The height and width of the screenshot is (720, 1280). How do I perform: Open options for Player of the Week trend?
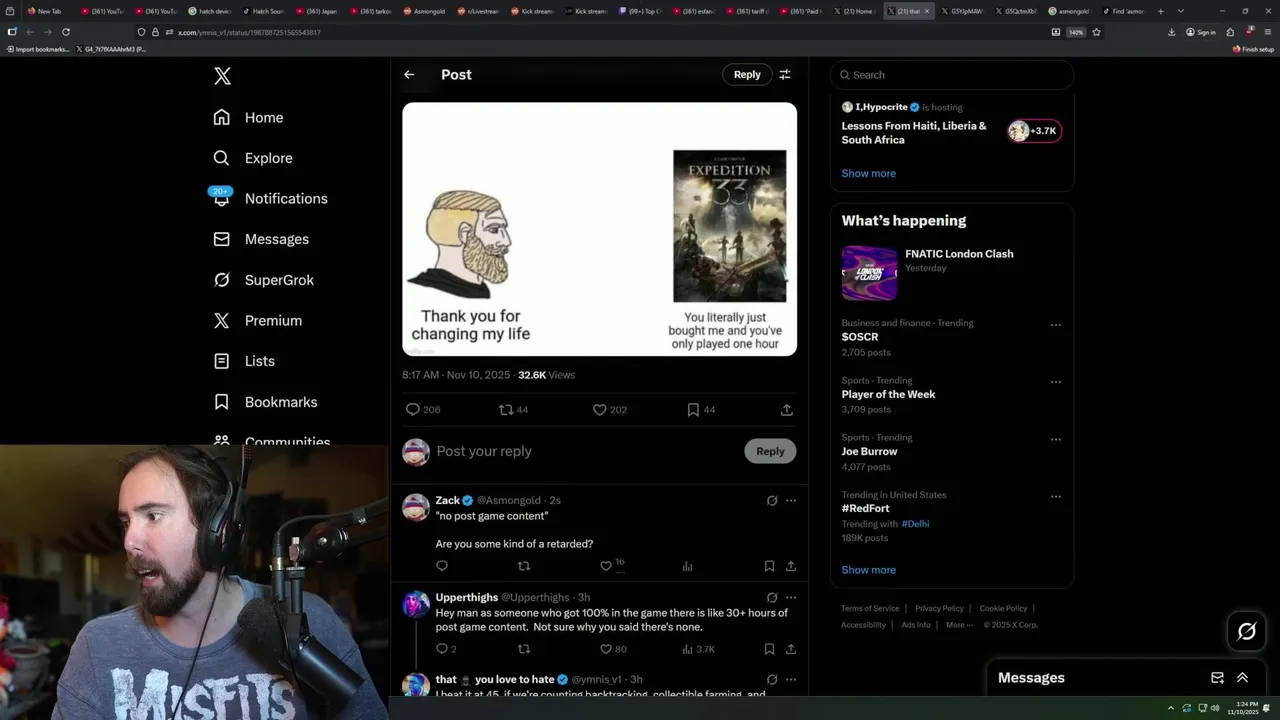1056,382
